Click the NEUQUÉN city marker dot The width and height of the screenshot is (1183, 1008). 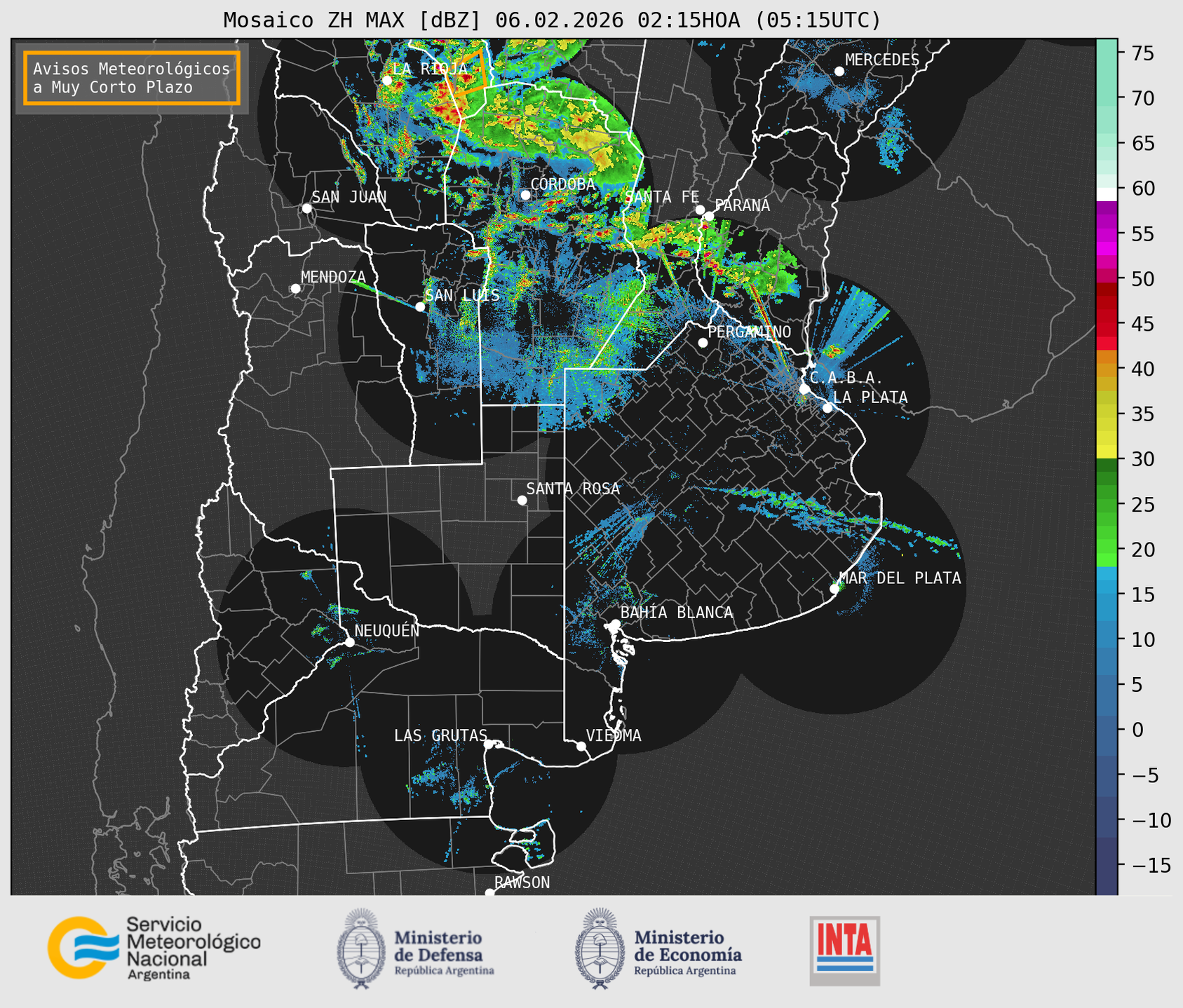tap(349, 642)
